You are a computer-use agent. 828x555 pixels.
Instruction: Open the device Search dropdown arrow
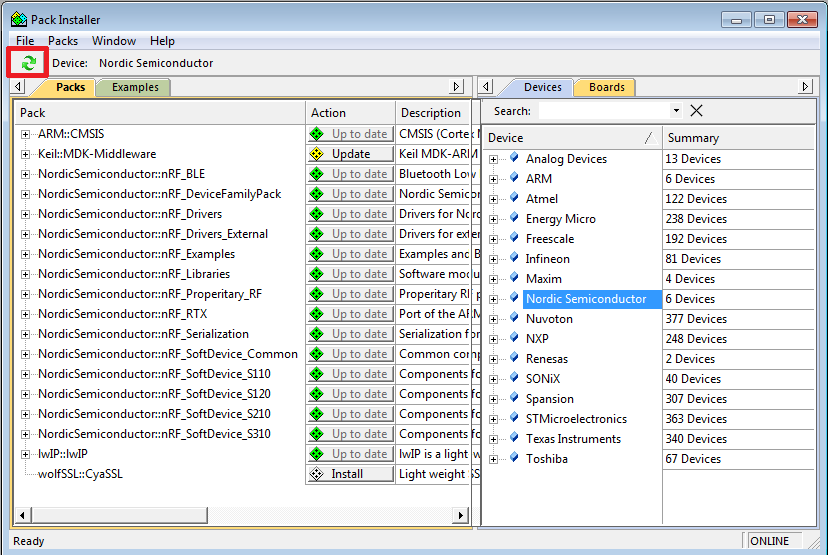[676, 111]
